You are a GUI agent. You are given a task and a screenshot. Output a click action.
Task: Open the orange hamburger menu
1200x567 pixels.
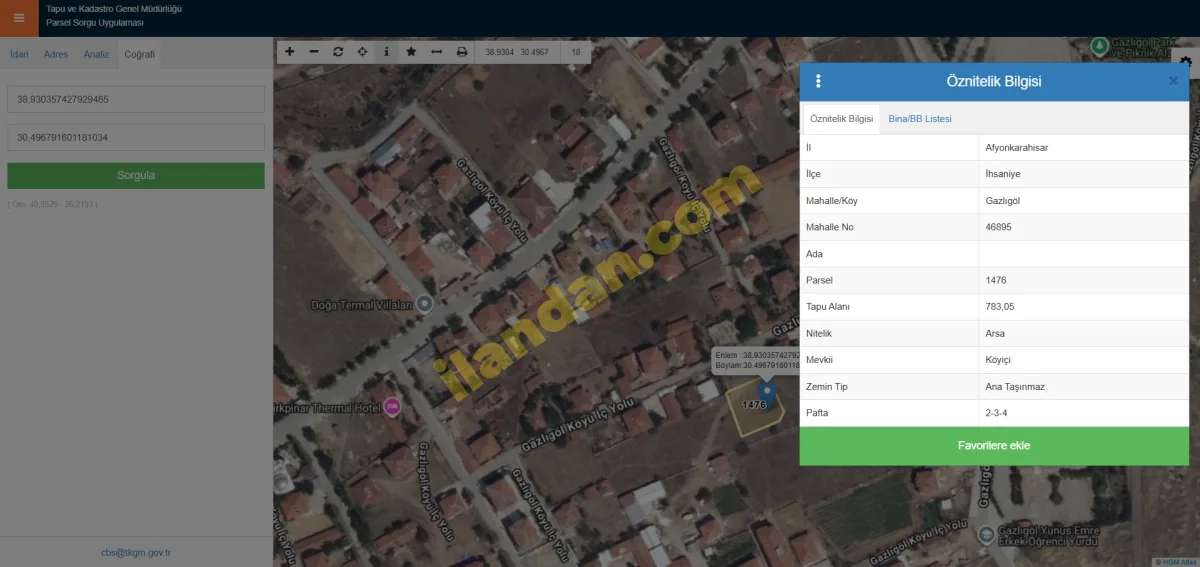click(19, 18)
